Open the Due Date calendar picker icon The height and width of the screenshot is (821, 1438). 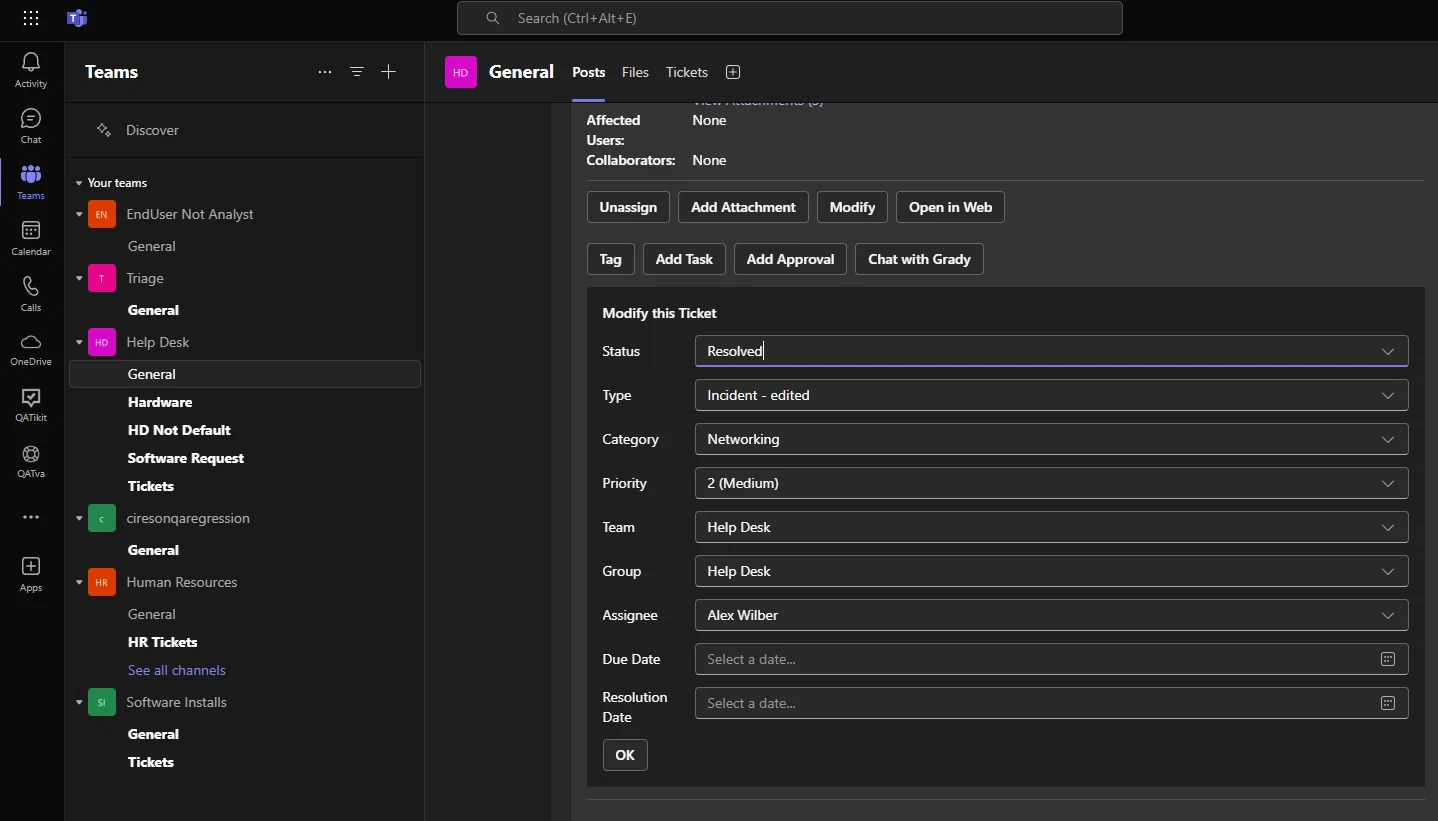tap(1388, 659)
